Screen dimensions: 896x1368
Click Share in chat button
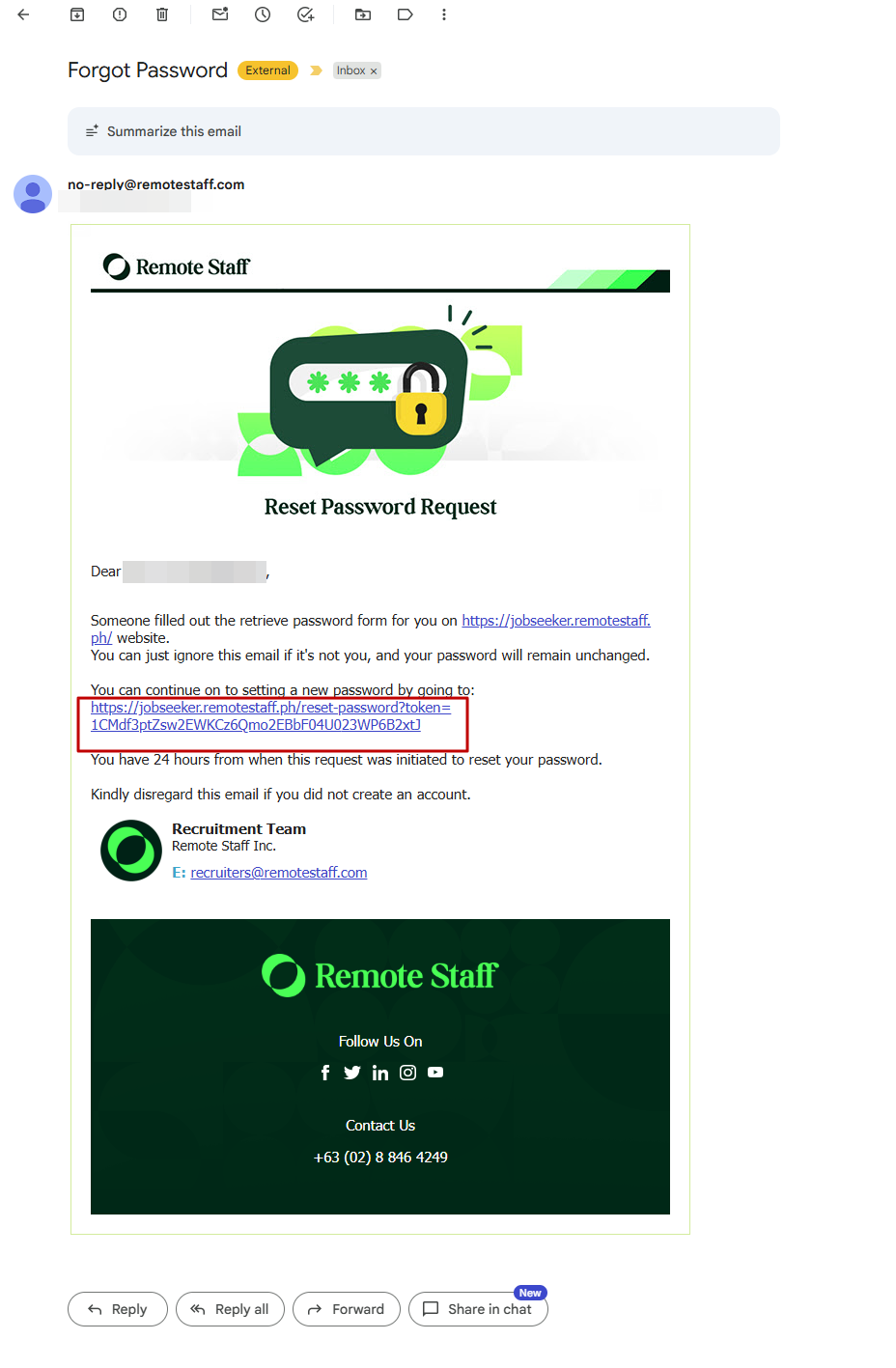(x=478, y=1309)
